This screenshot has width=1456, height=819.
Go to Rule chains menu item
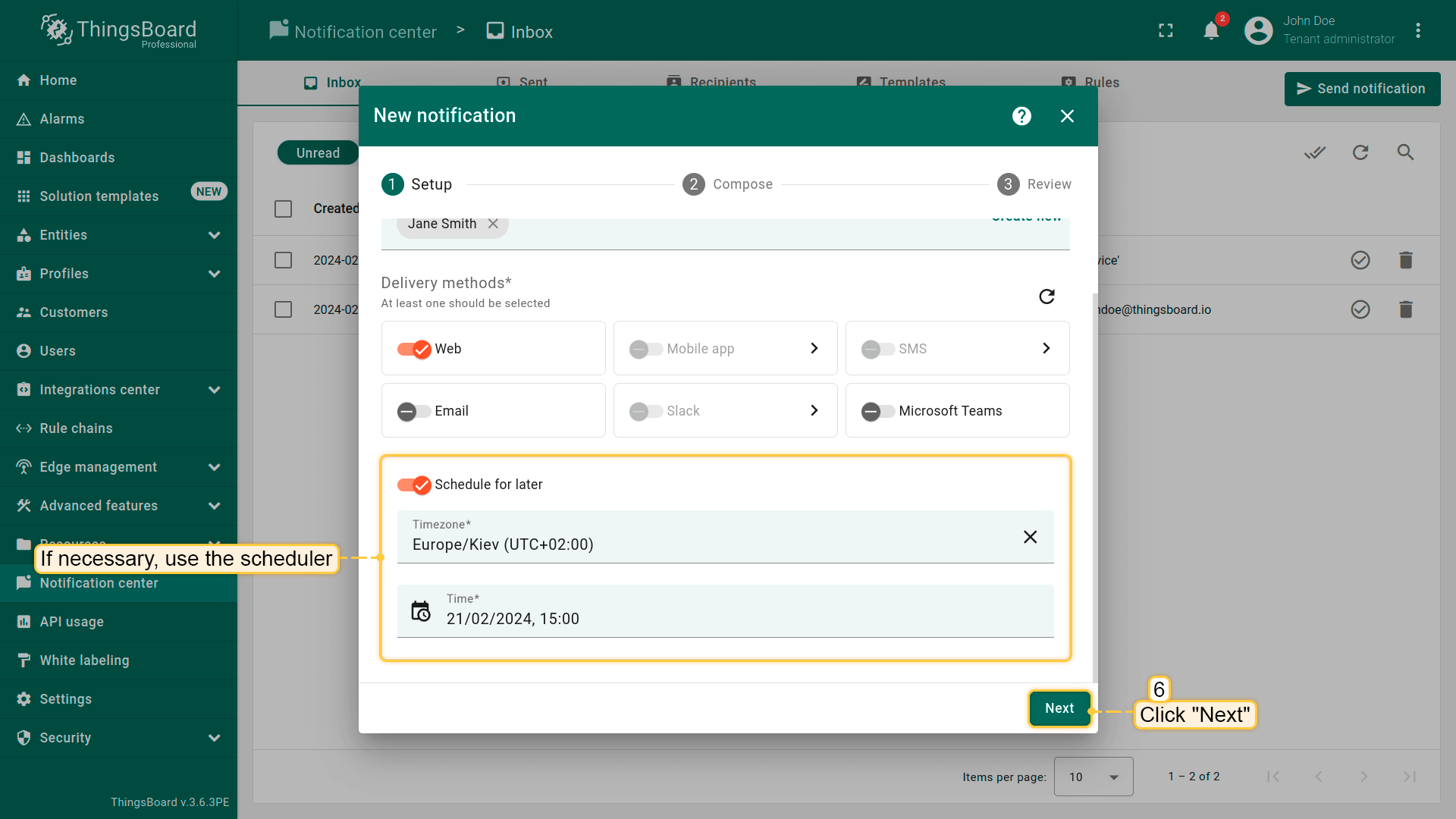pos(76,428)
